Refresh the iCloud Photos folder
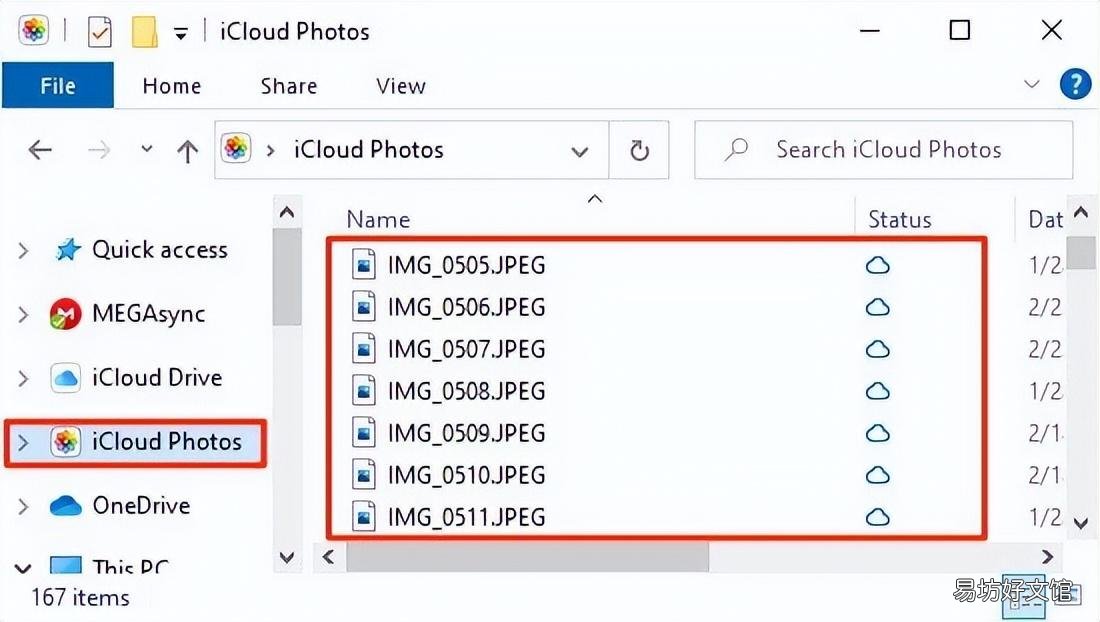Image resolution: width=1100 pixels, height=622 pixels. pyautogui.click(x=639, y=150)
